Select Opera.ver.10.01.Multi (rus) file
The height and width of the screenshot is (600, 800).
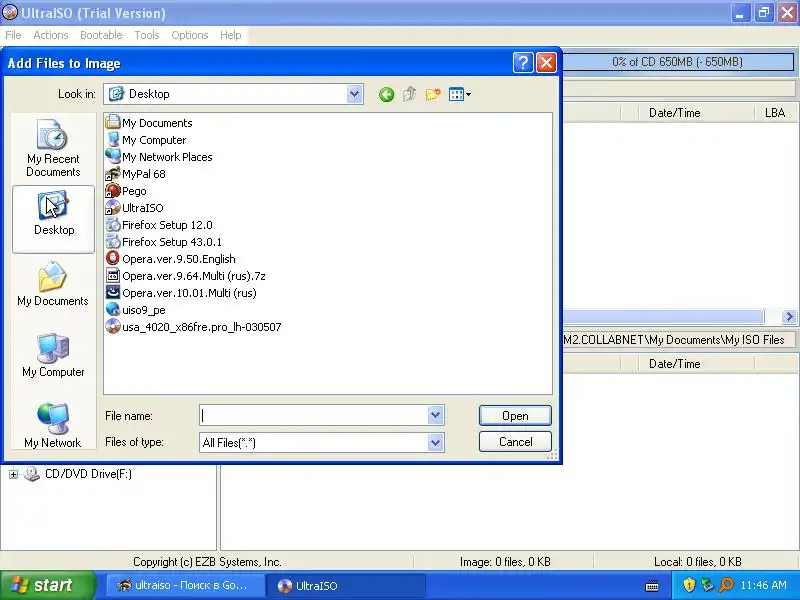pyautogui.click(x=181, y=293)
